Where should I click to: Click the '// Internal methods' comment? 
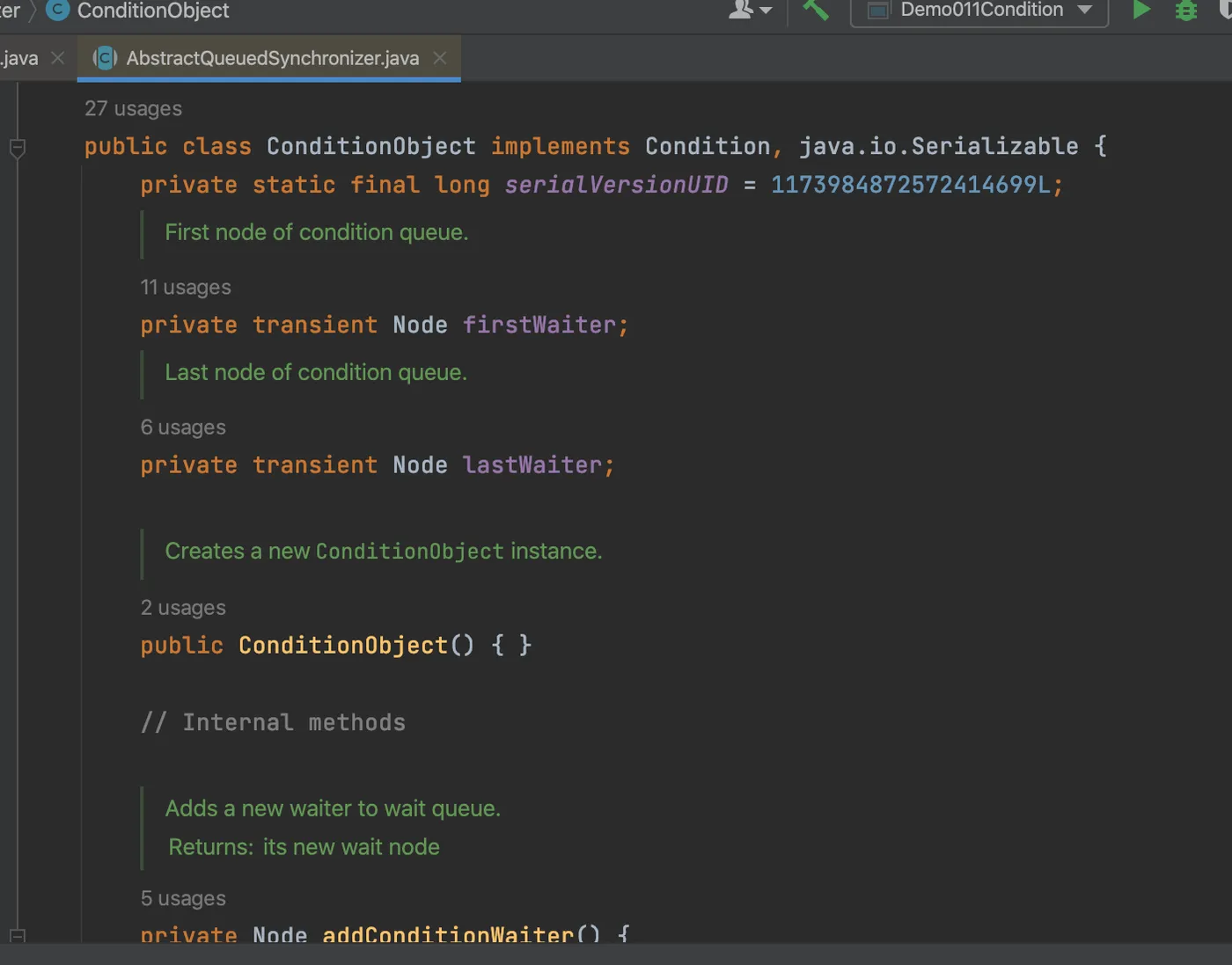pyautogui.click(x=273, y=722)
